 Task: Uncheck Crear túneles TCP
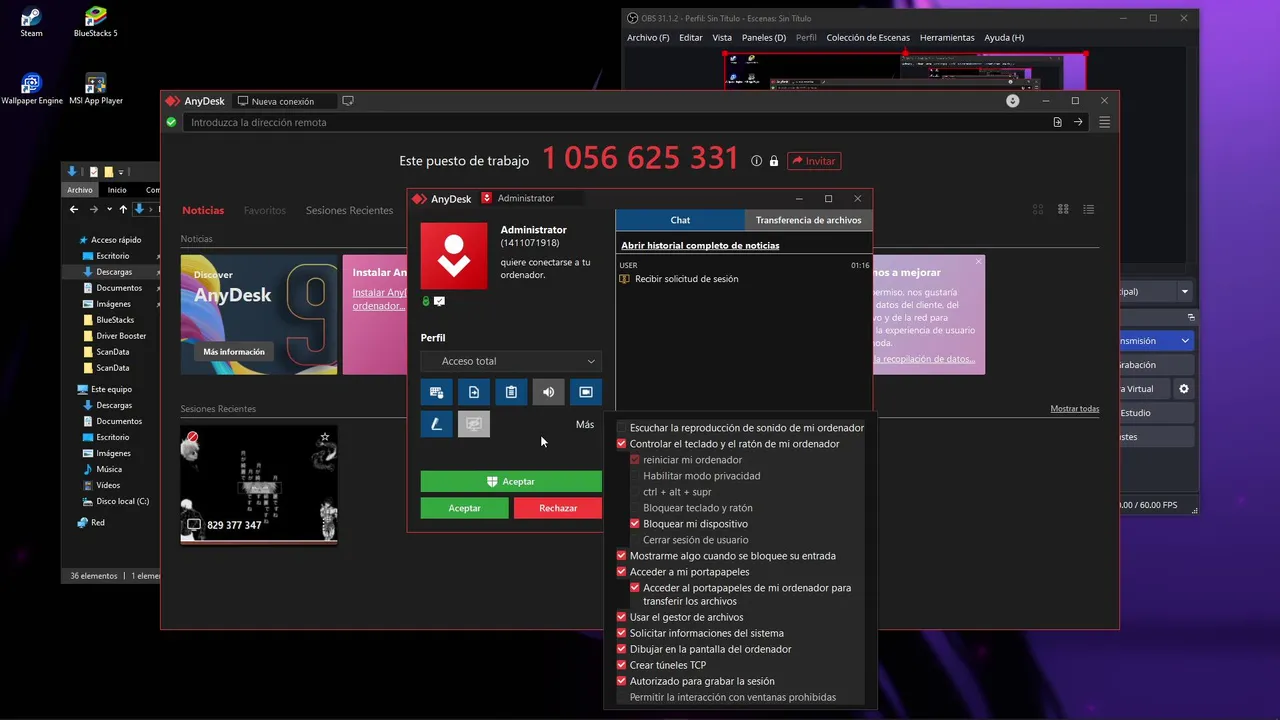tap(622, 665)
